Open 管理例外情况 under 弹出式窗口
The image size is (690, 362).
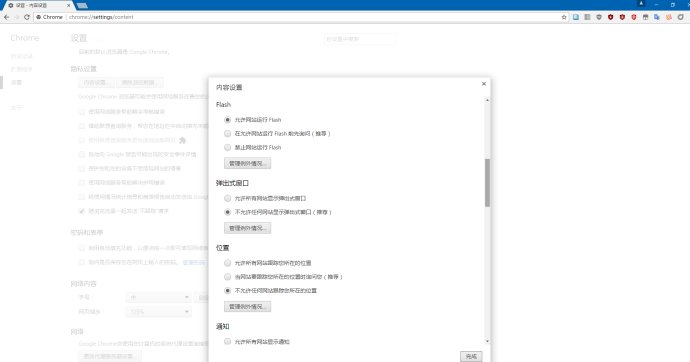point(247,228)
